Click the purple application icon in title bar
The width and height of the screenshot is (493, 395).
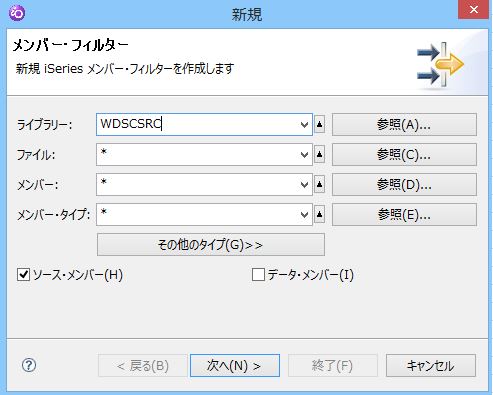17,13
